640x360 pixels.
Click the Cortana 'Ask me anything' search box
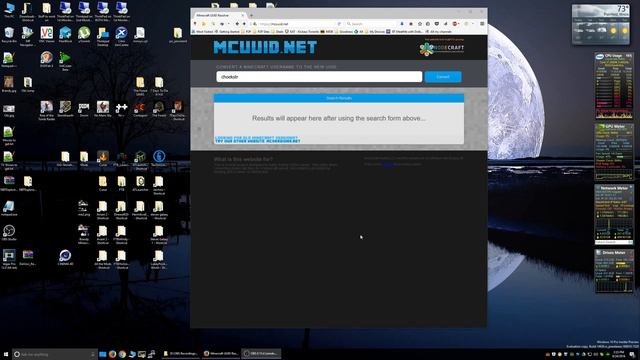tap(54, 354)
